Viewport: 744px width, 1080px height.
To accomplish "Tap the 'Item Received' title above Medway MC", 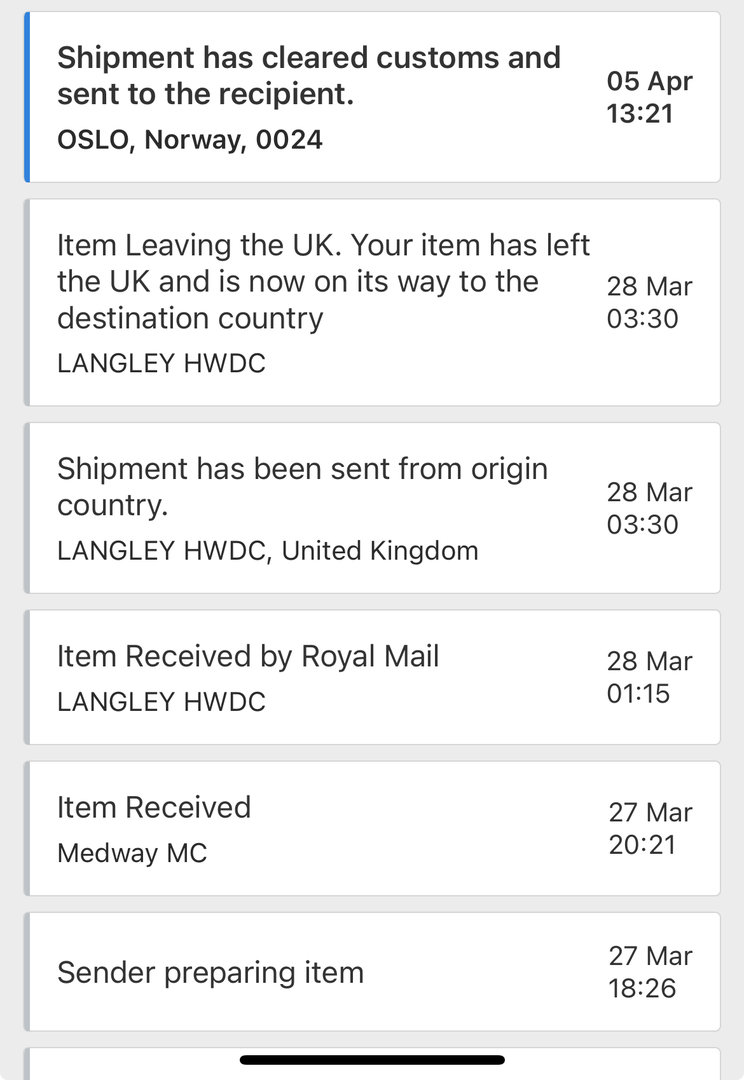I will 154,807.
